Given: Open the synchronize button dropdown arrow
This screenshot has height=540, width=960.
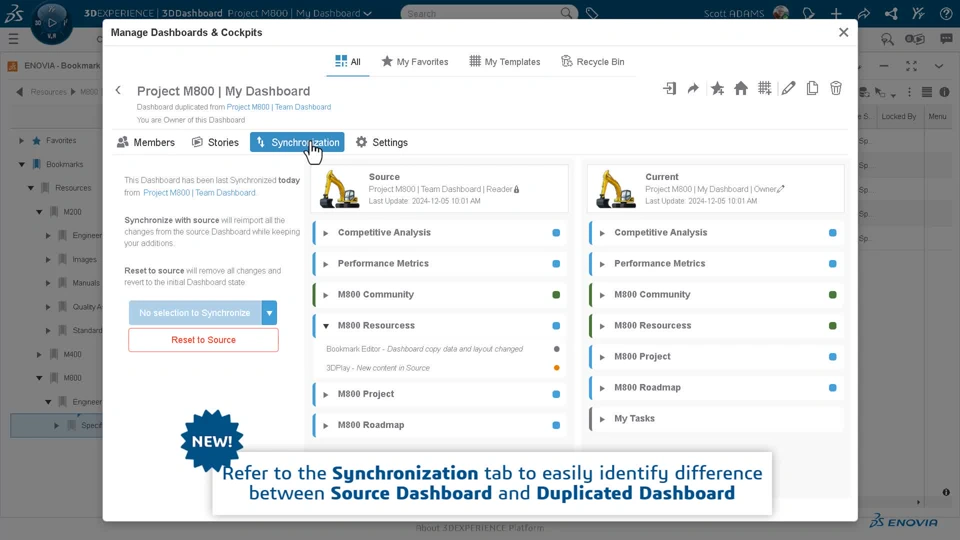Looking at the screenshot, I should (269, 313).
